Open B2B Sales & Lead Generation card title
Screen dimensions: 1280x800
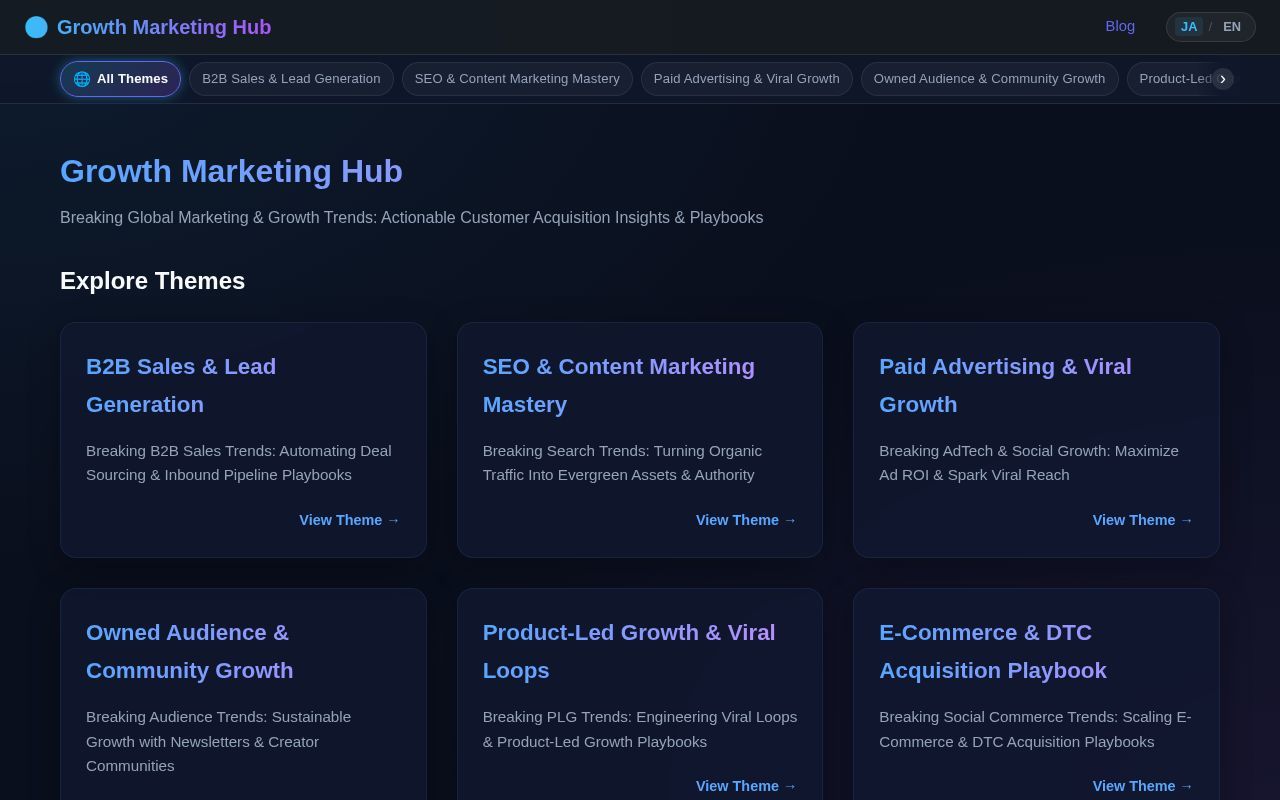(181, 386)
